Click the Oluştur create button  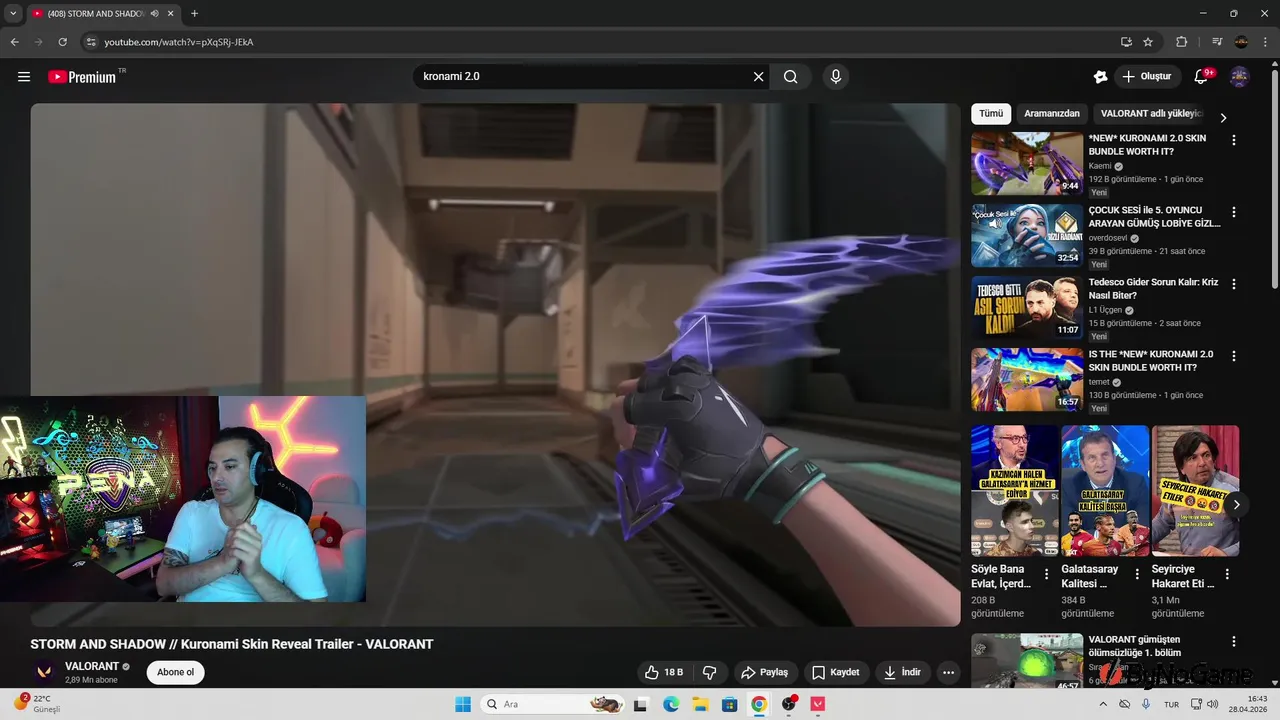(1146, 77)
